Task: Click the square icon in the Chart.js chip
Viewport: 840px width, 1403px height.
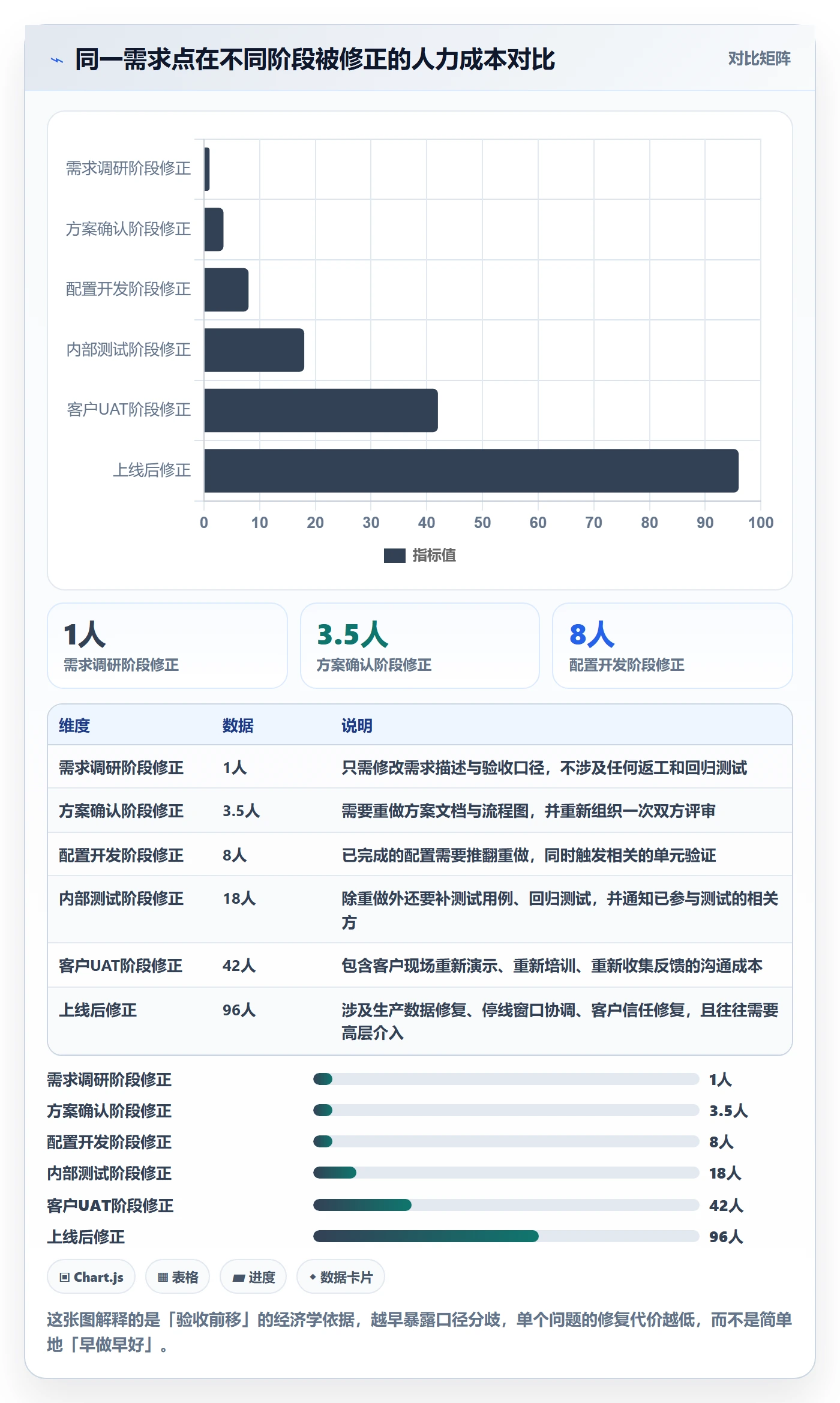Action: coord(65,1277)
